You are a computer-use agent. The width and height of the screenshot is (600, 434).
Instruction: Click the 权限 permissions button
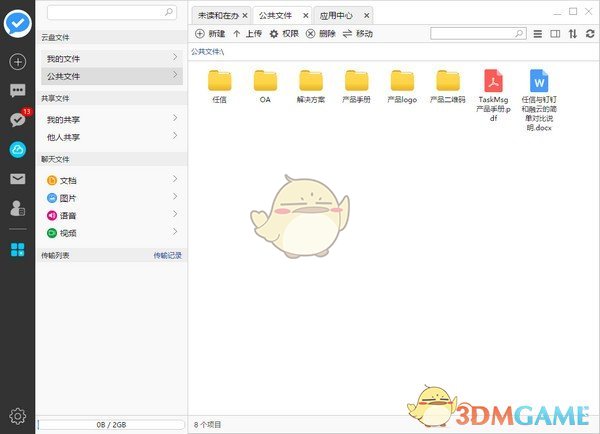[x=284, y=34]
